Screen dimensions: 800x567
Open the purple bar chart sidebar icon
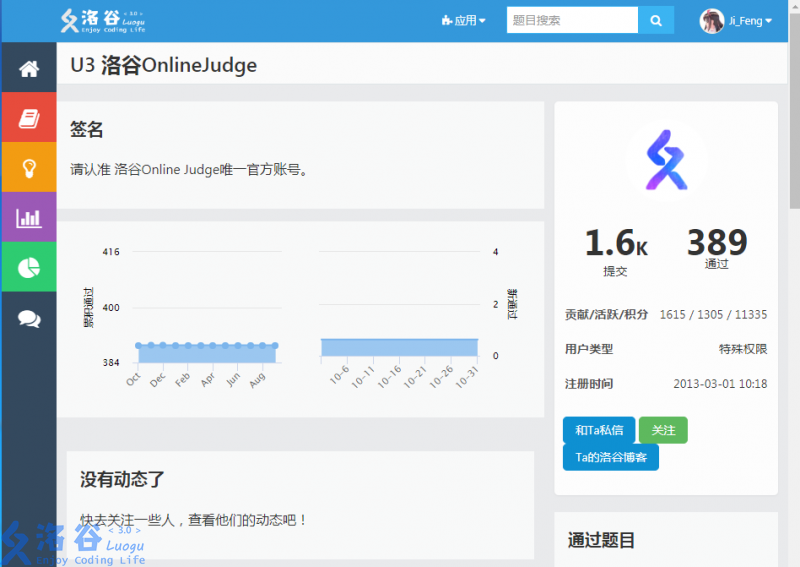point(29,218)
